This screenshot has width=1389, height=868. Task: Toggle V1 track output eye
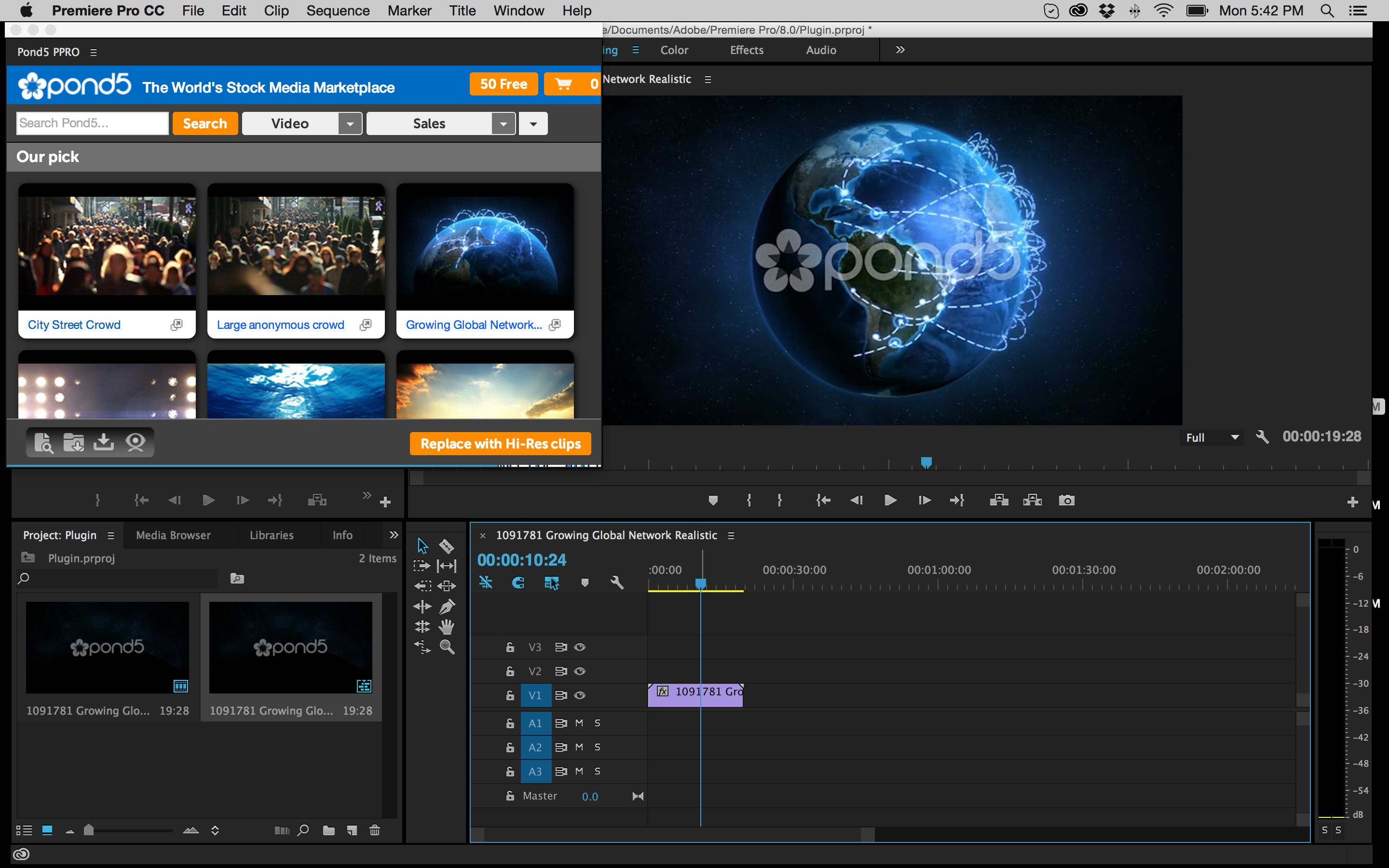pyautogui.click(x=580, y=695)
